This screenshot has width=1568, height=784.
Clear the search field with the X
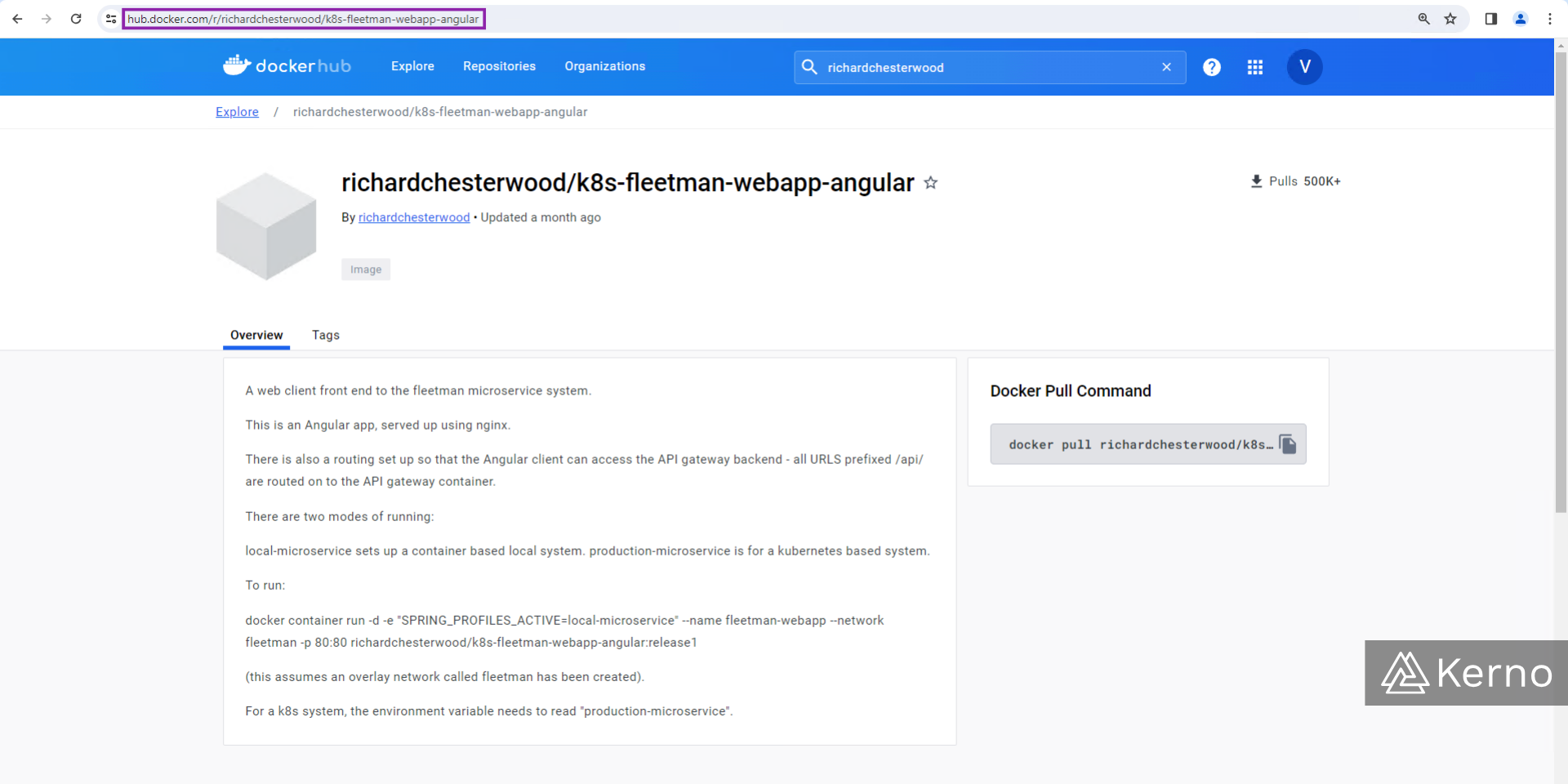(x=1166, y=67)
